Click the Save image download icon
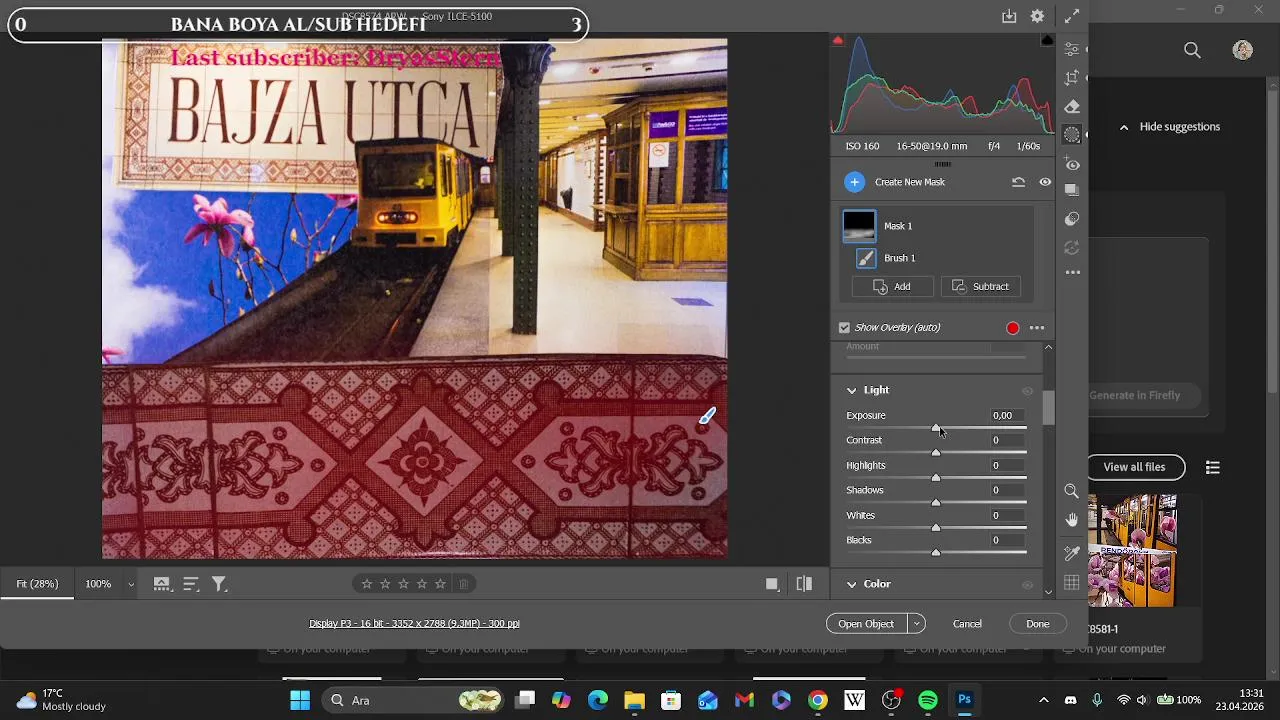Image resolution: width=1280 pixels, height=720 pixels. [x=1009, y=16]
